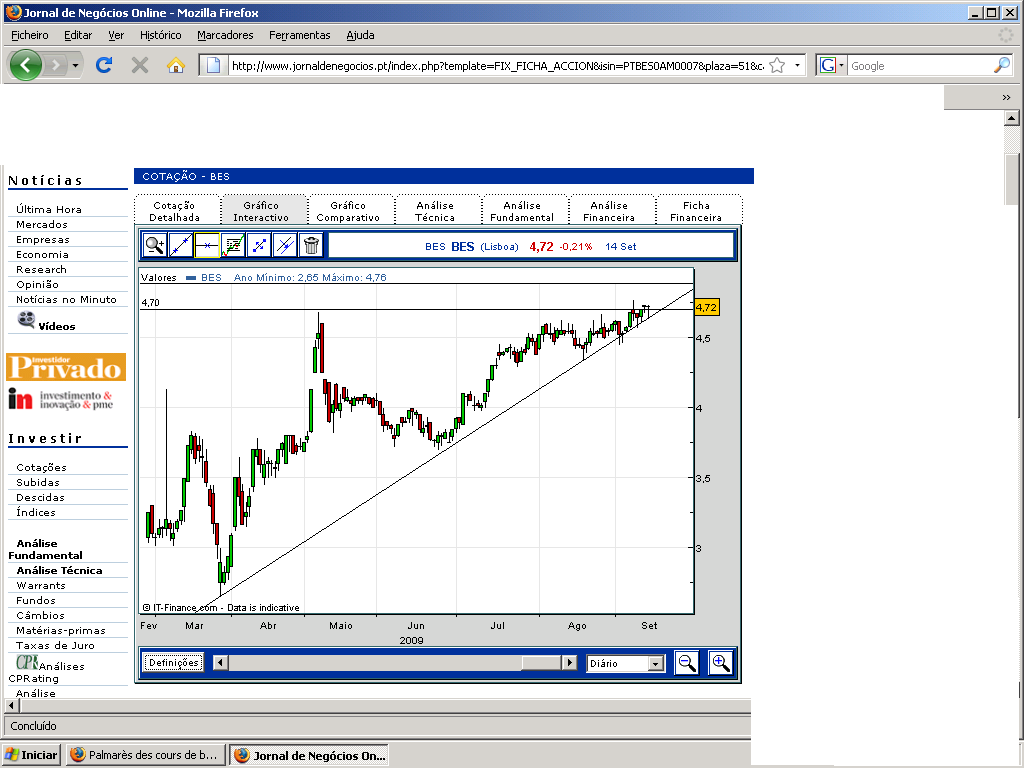
Task: Click the Vídeos film reel icon
Action: pyautogui.click(x=26, y=319)
